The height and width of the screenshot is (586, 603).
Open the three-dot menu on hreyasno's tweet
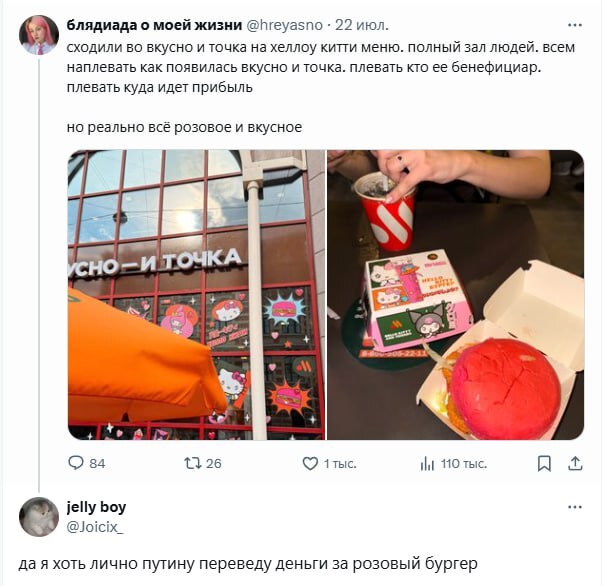[575, 25]
